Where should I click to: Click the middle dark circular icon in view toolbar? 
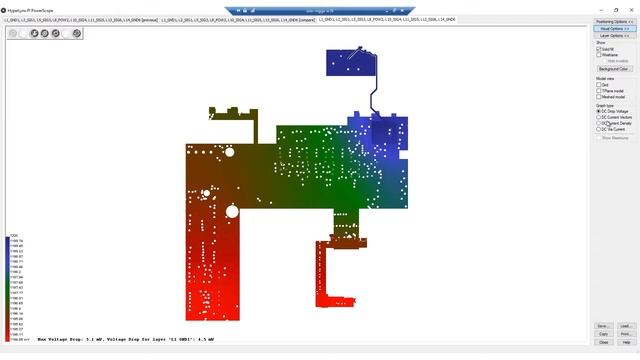pos(45,33)
